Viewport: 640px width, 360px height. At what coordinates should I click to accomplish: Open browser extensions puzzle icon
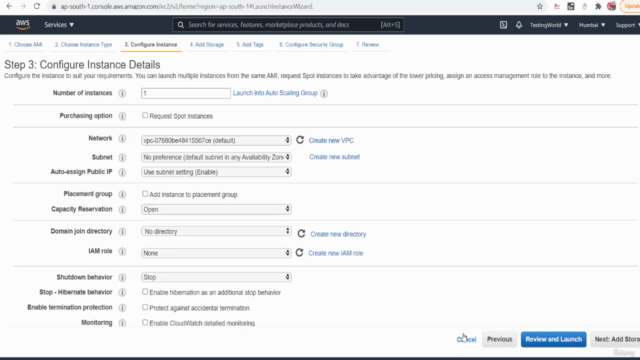point(598,6)
